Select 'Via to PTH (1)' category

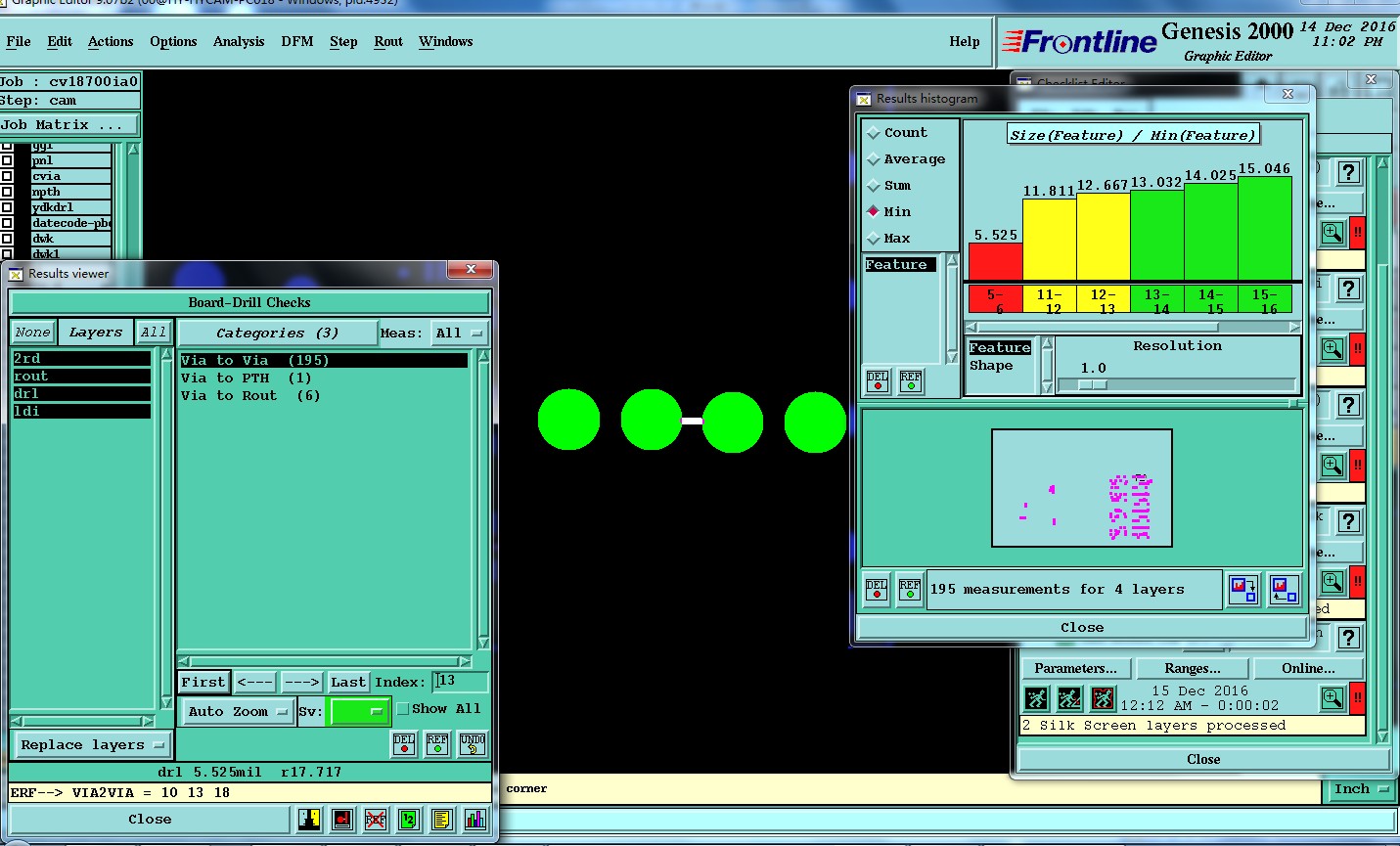point(247,378)
